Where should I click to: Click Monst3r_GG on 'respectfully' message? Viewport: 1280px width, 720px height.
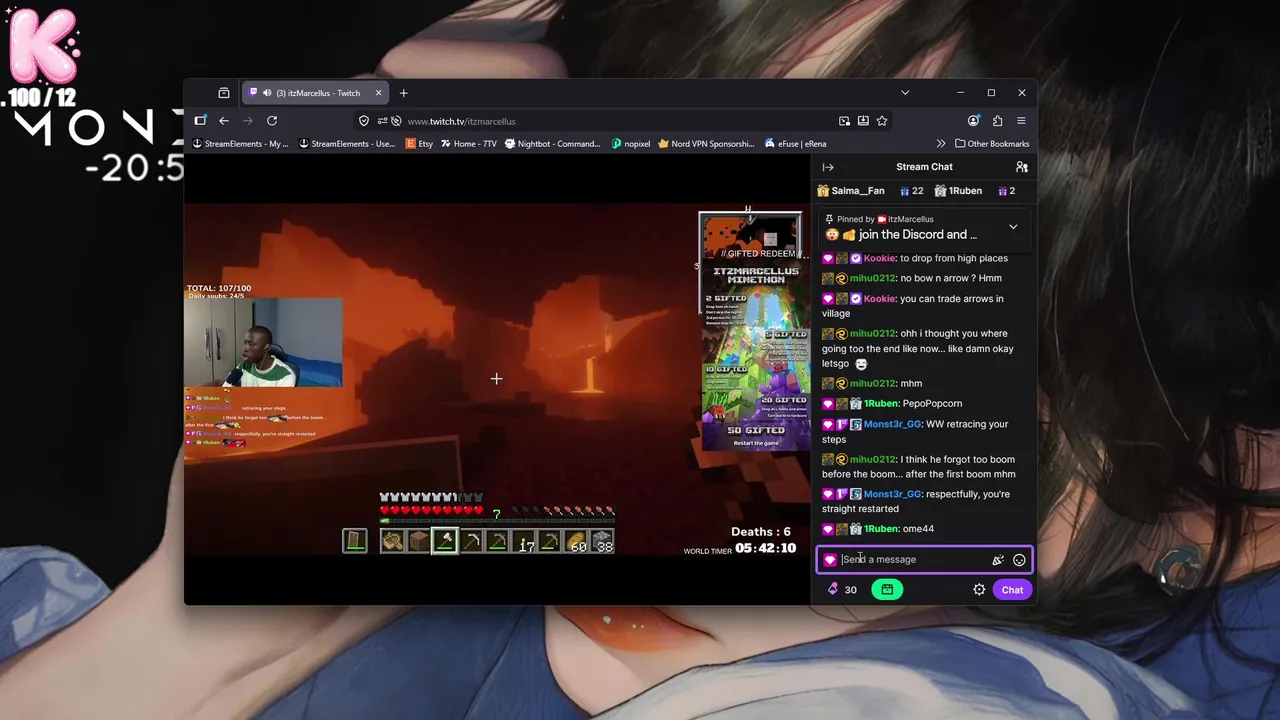(892, 494)
